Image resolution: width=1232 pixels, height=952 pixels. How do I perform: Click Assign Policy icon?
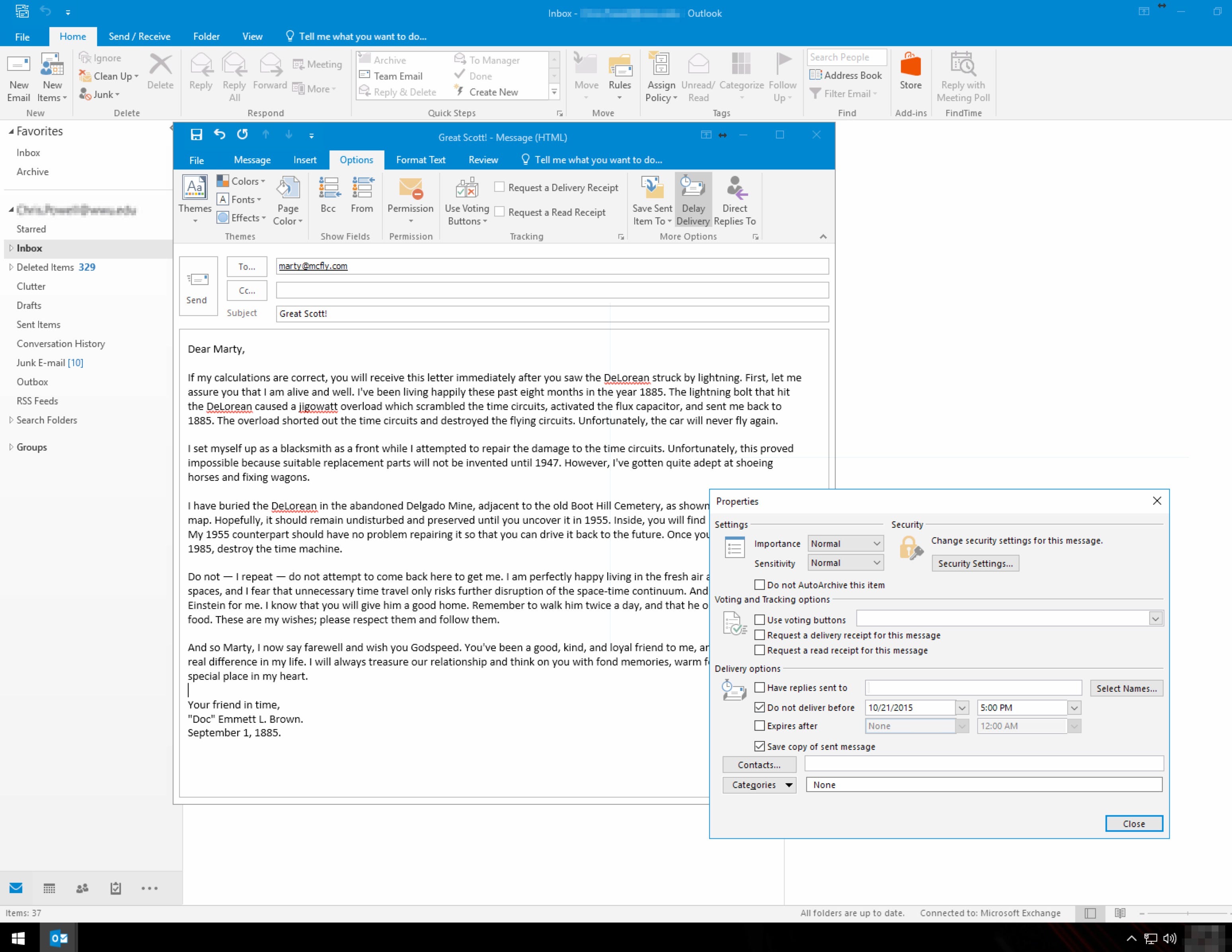pos(661,64)
